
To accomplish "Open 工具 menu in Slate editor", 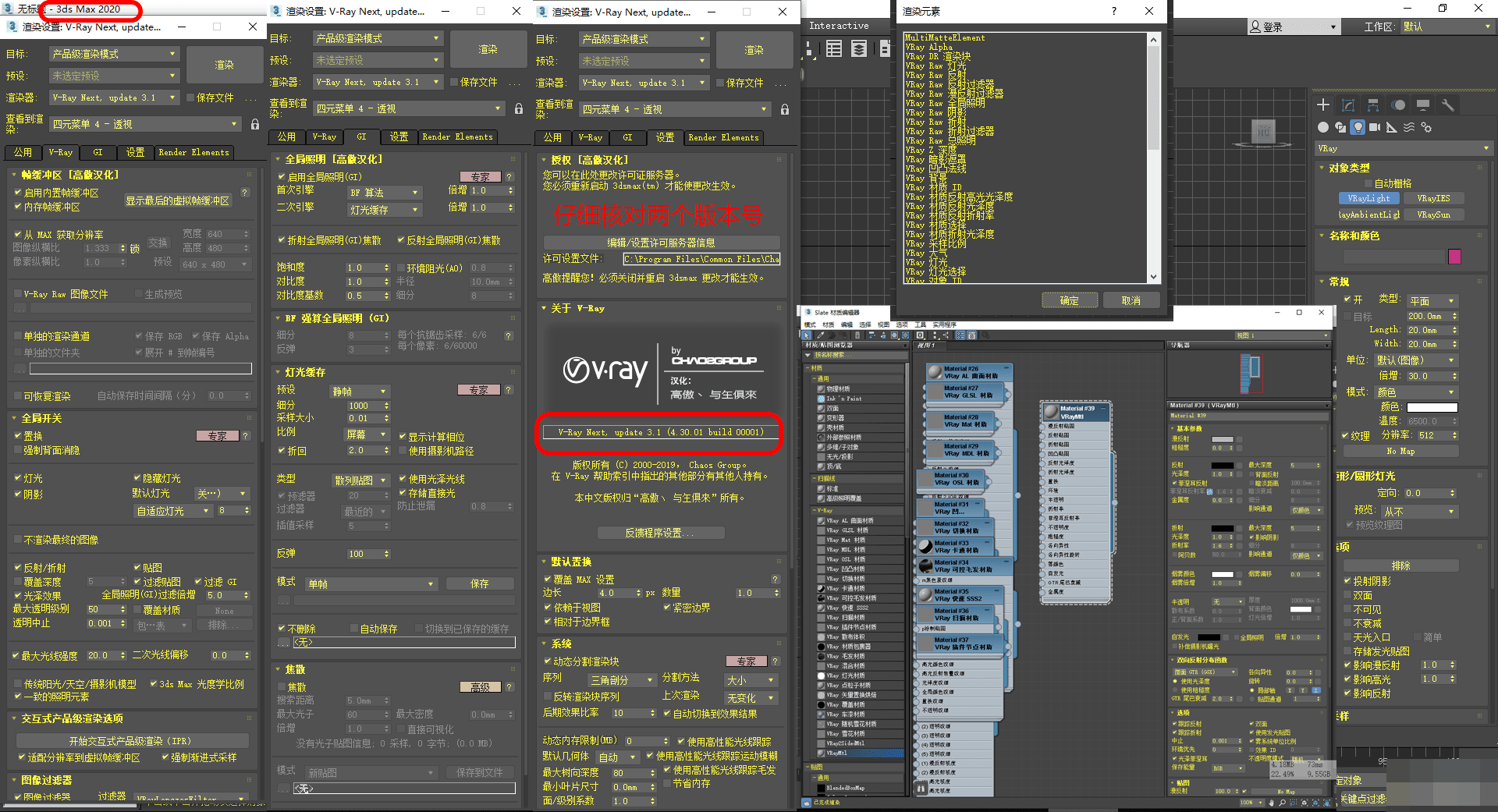I will [920, 324].
